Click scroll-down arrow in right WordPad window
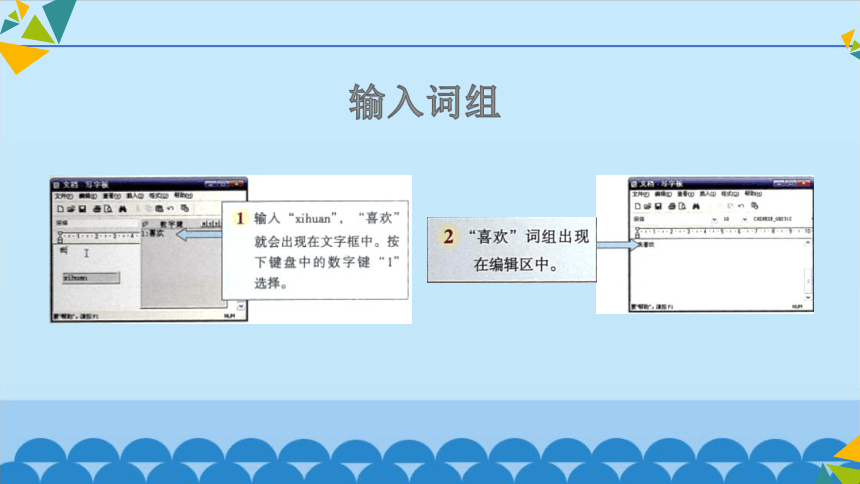 tap(808, 297)
